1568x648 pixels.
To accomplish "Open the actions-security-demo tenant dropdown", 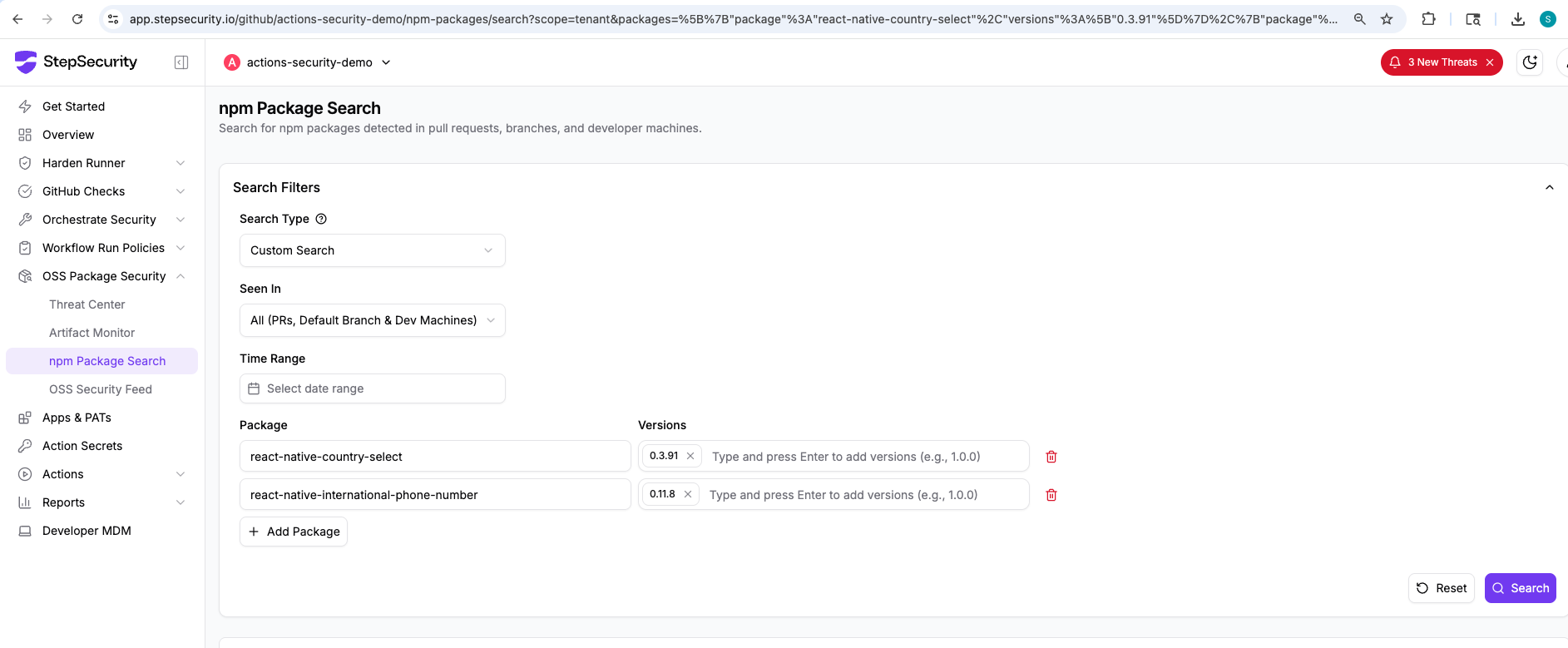I will coord(309,62).
